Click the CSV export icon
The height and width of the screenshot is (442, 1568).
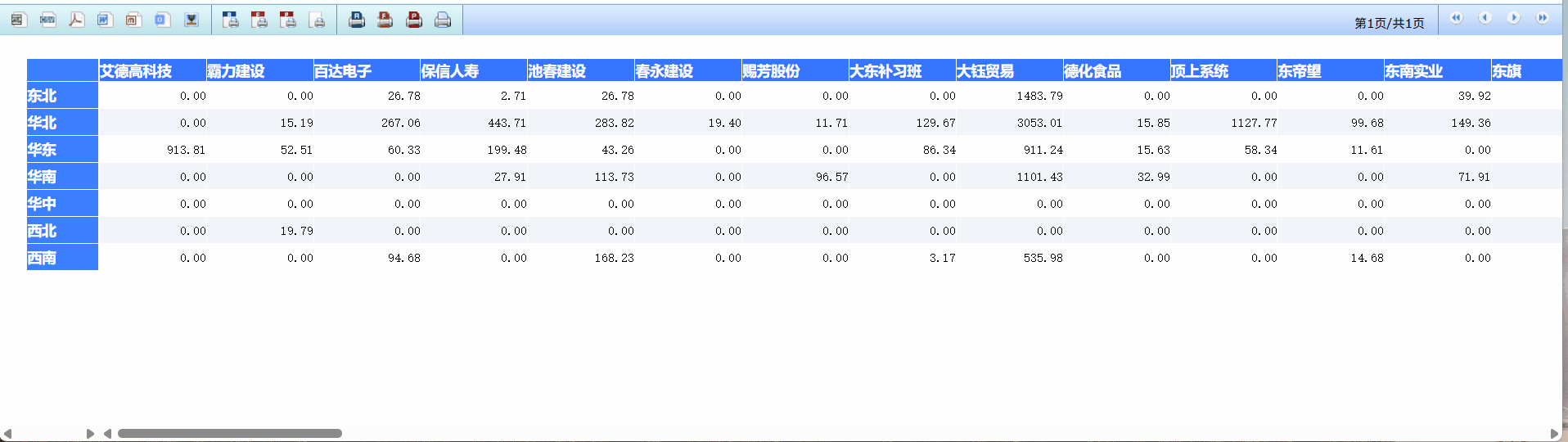point(48,20)
